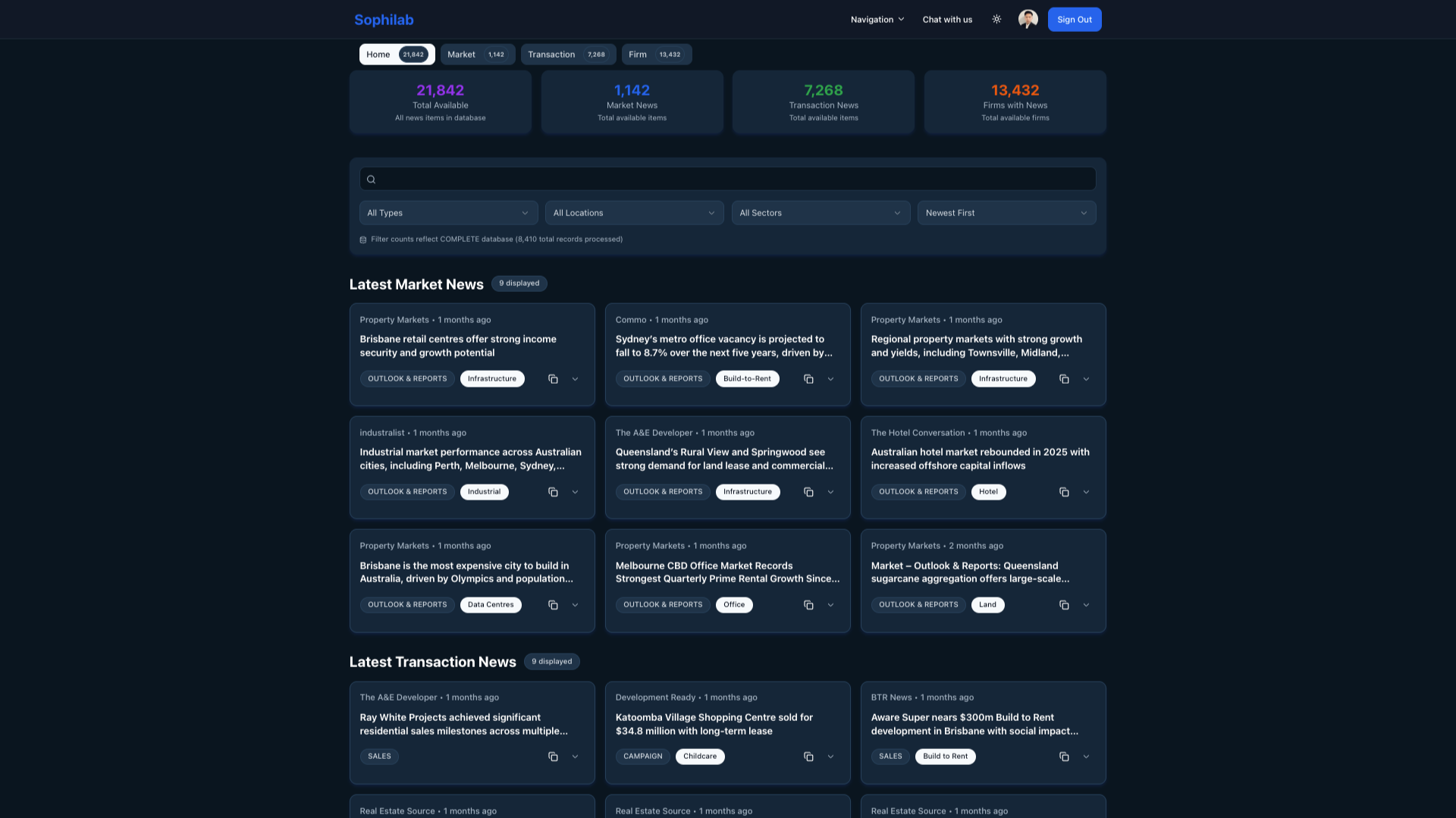Open the Chat with us link
Viewport: 1456px width, 818px height.
tap(946, 19)
